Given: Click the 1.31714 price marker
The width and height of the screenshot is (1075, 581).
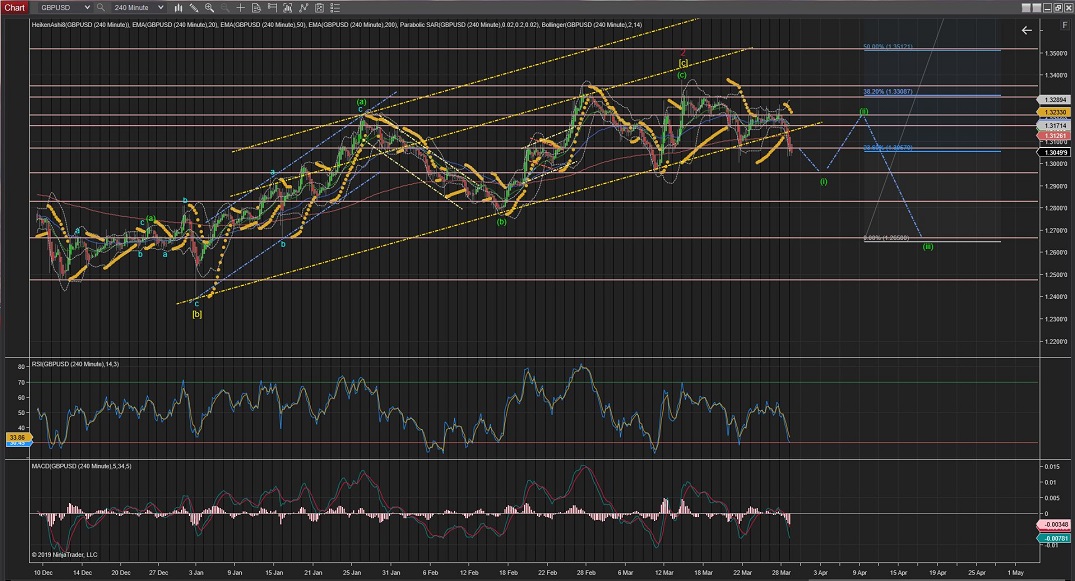Looking at the screenshot, I should pyautogui.click(x=1056, y=126).
